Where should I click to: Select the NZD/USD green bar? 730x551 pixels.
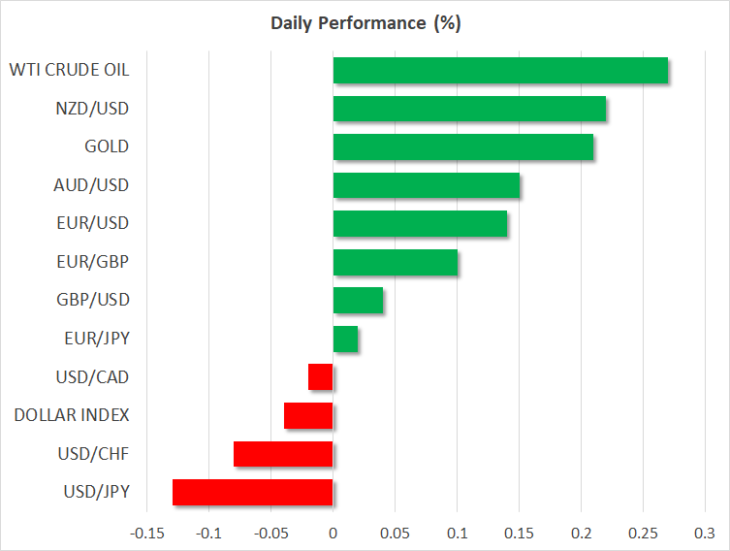pyautogui.click(x=470, y=108)
